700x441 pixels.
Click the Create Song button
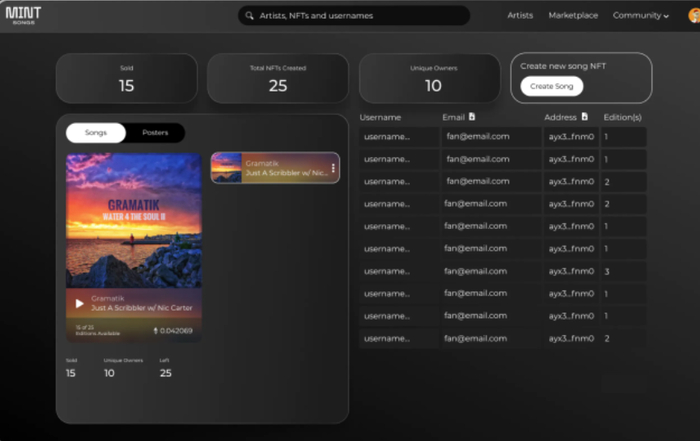click(x=552, y=86)
